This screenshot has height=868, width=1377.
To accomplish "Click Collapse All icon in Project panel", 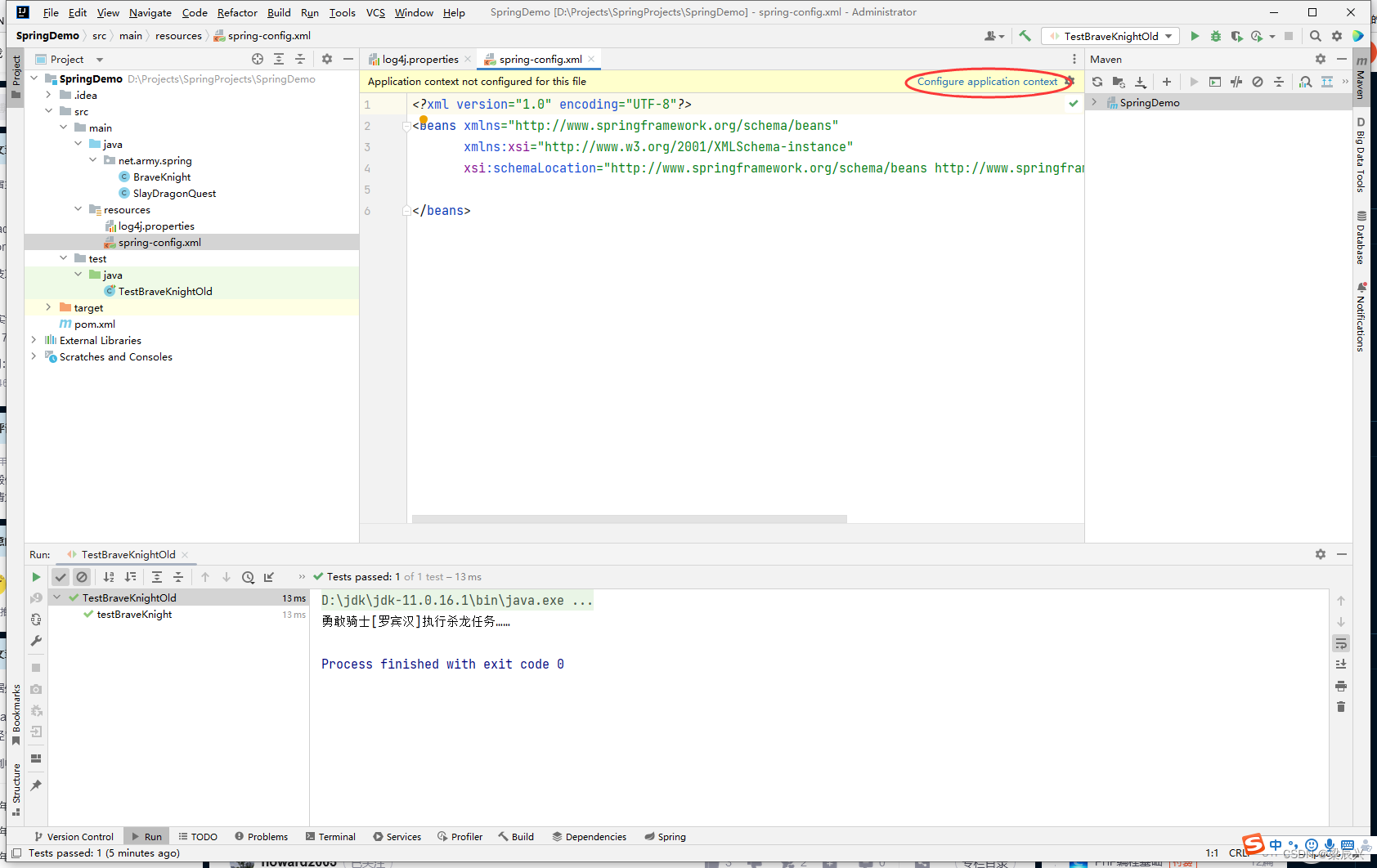I will click(x=300, y=59).
